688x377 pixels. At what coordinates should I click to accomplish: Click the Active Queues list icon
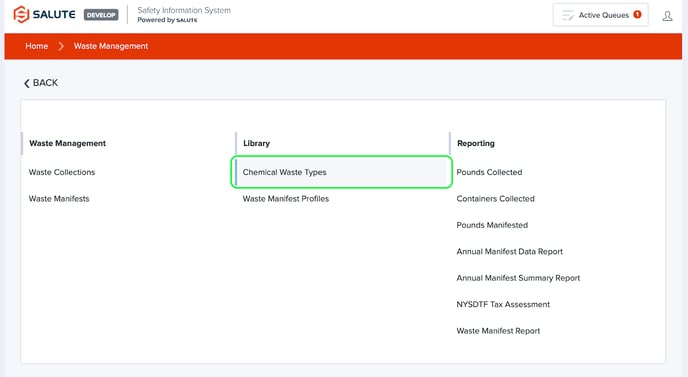pyautogui.click(x=568, y=15)
